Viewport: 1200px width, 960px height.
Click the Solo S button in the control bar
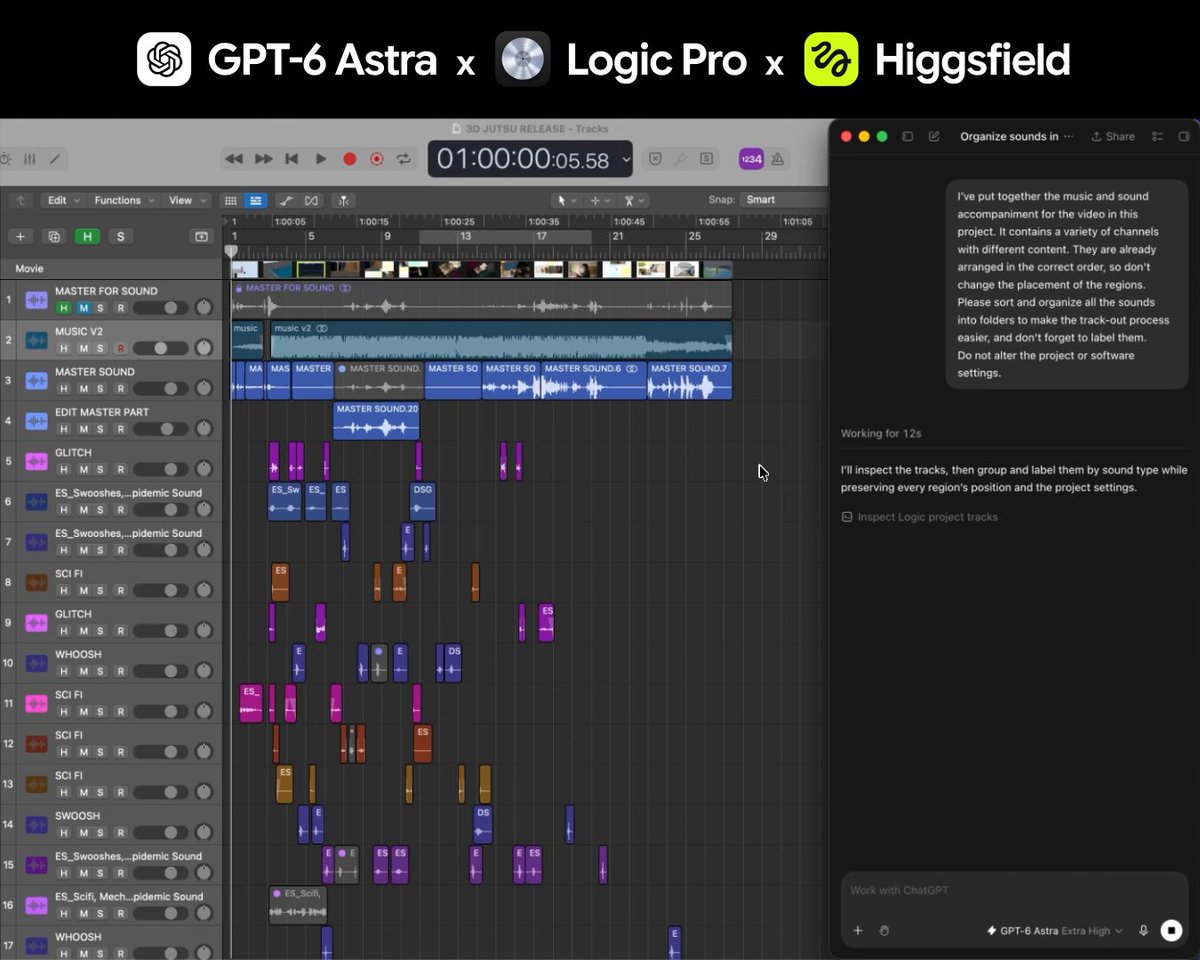707,159
